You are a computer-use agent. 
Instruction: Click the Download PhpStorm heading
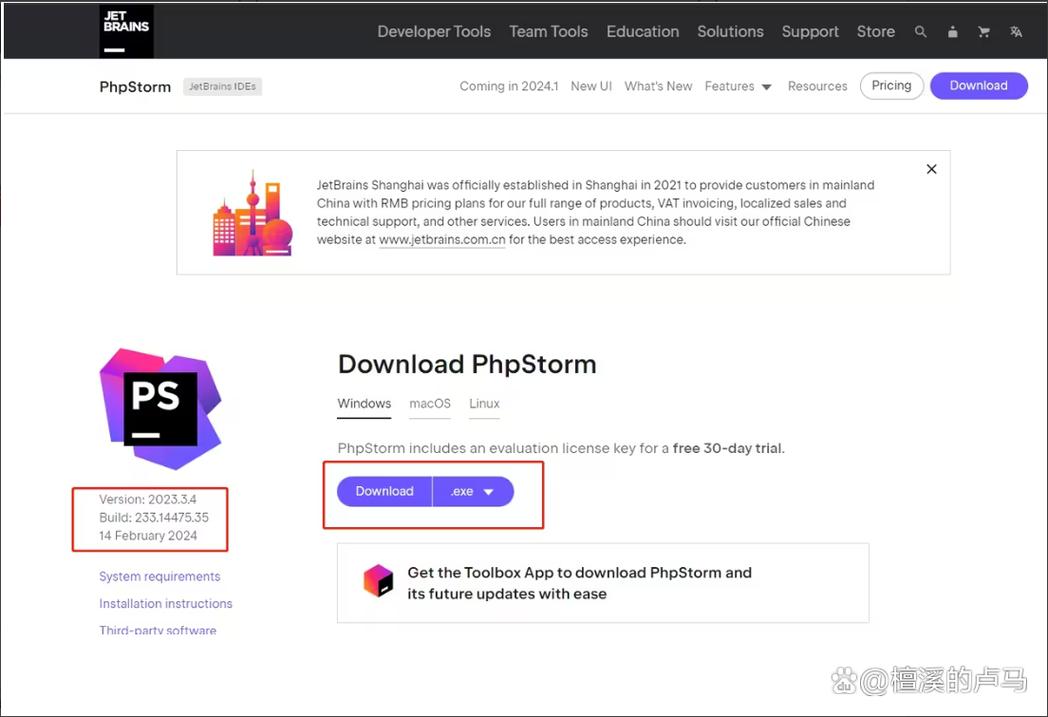[467, 364]
